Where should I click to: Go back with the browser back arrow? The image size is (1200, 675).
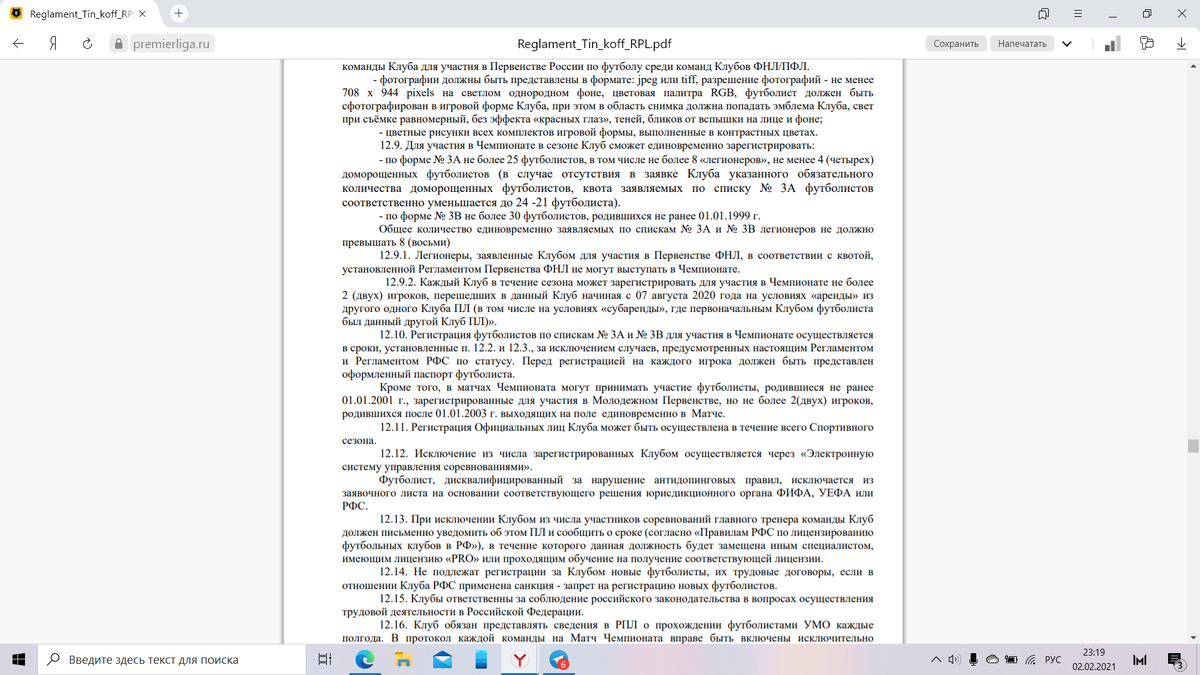(19, 44)
